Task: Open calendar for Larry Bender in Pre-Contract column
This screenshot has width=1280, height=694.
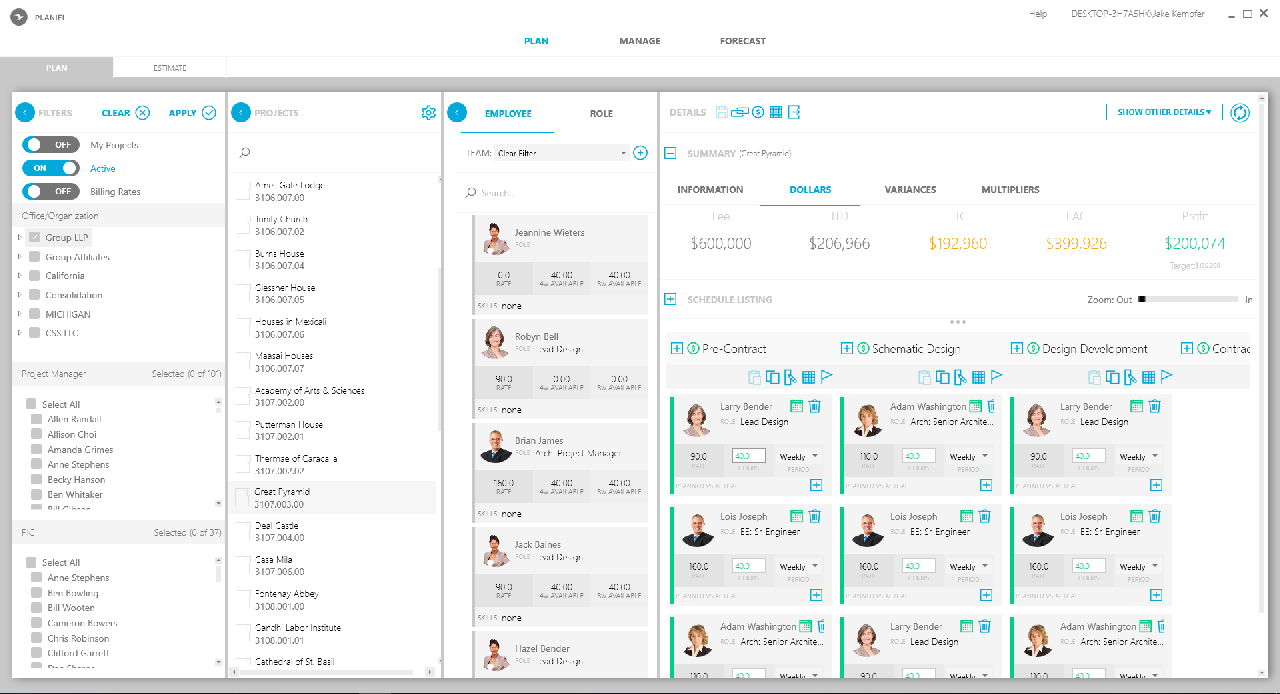Action: [x=796, y=406]
